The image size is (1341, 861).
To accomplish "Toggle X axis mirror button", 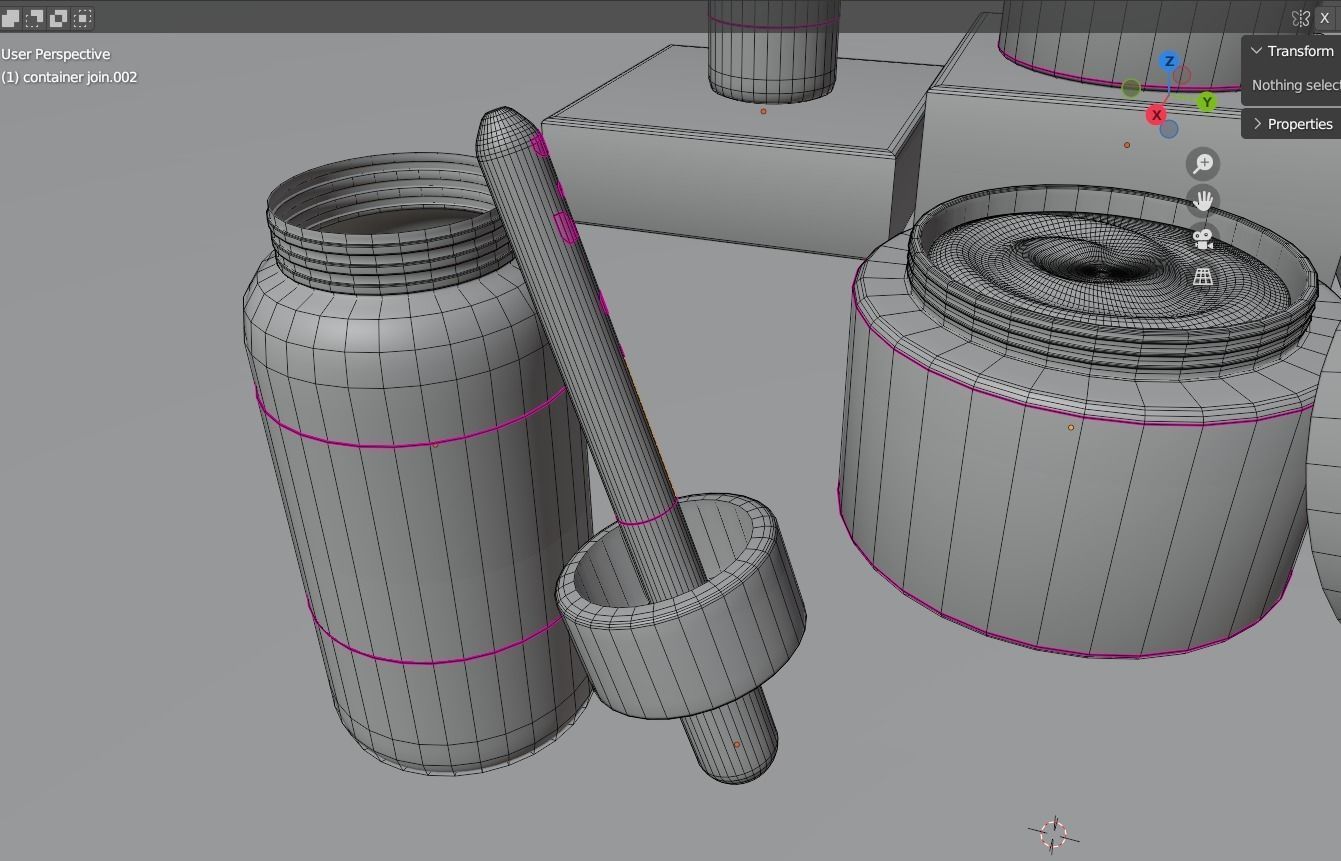I will click(1325, 18).
